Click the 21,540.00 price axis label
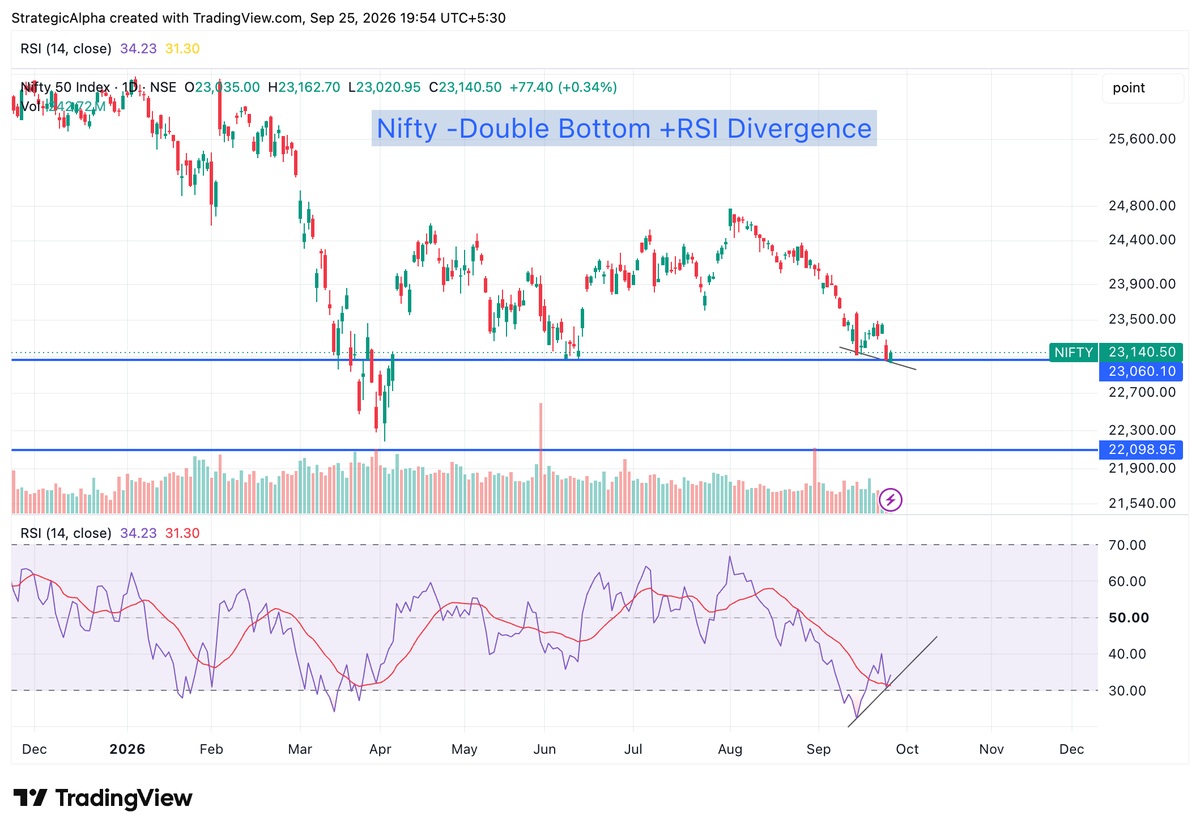 tap(1141, 503)
